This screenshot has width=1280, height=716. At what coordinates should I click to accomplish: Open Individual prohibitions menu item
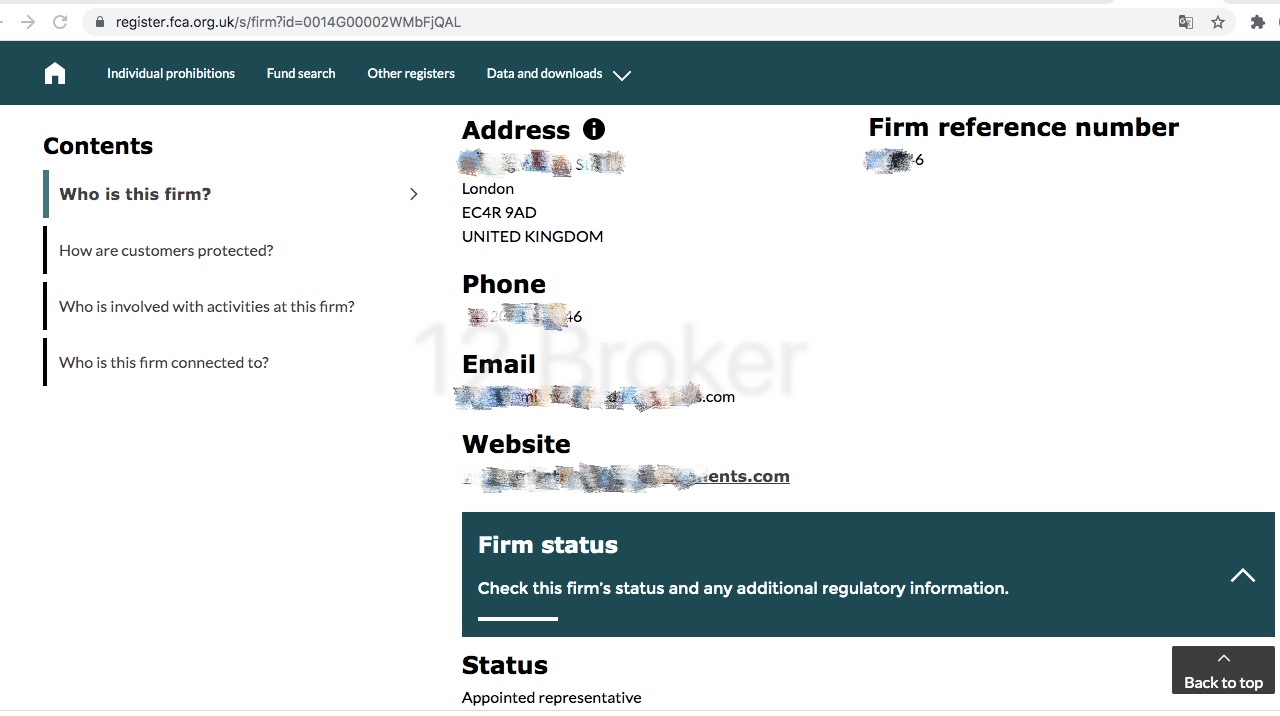tap(171, 73)
